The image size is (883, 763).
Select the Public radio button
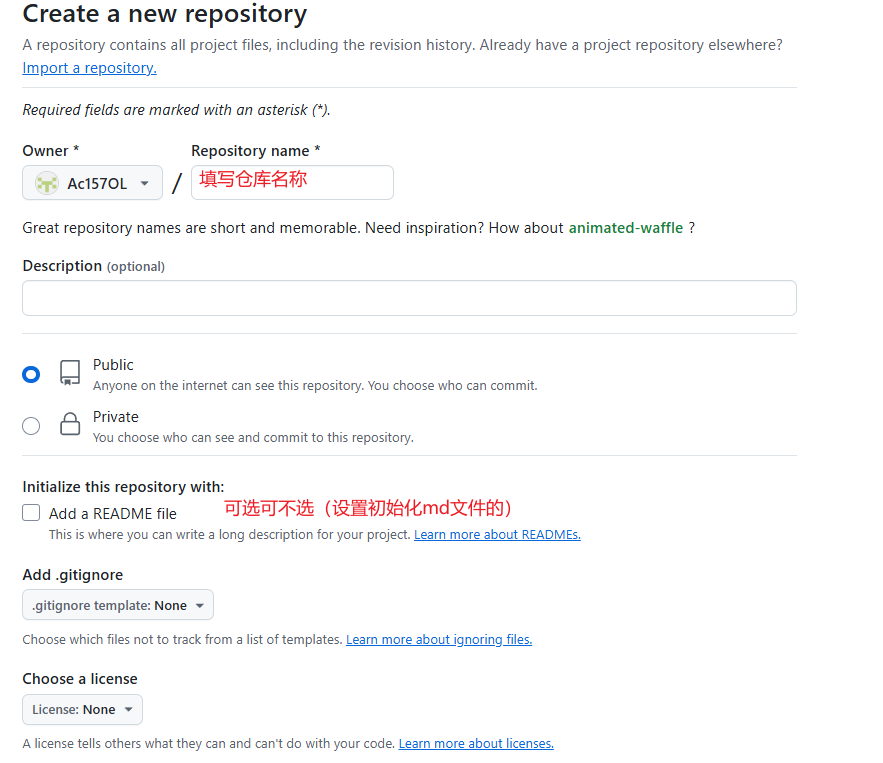click(31, 374)
